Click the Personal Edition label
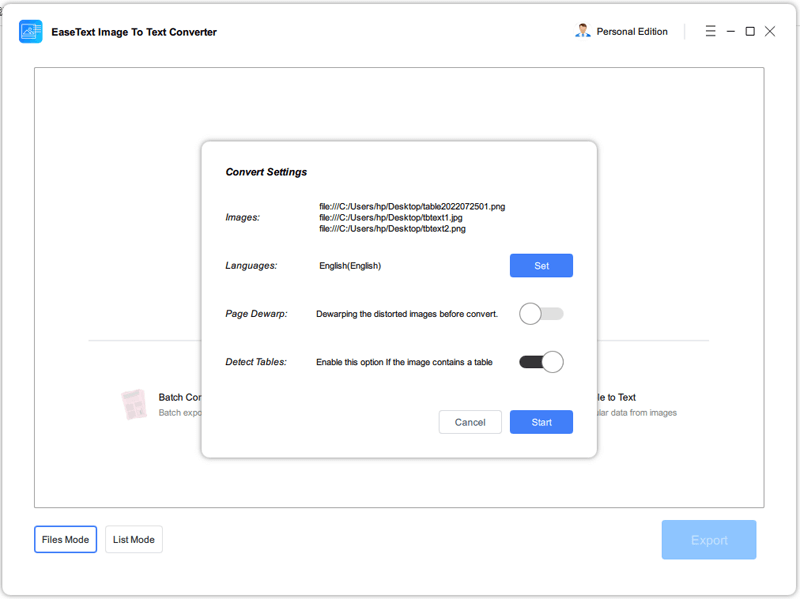This screenshot has height=599, width=800. click(x=632, y=32)
